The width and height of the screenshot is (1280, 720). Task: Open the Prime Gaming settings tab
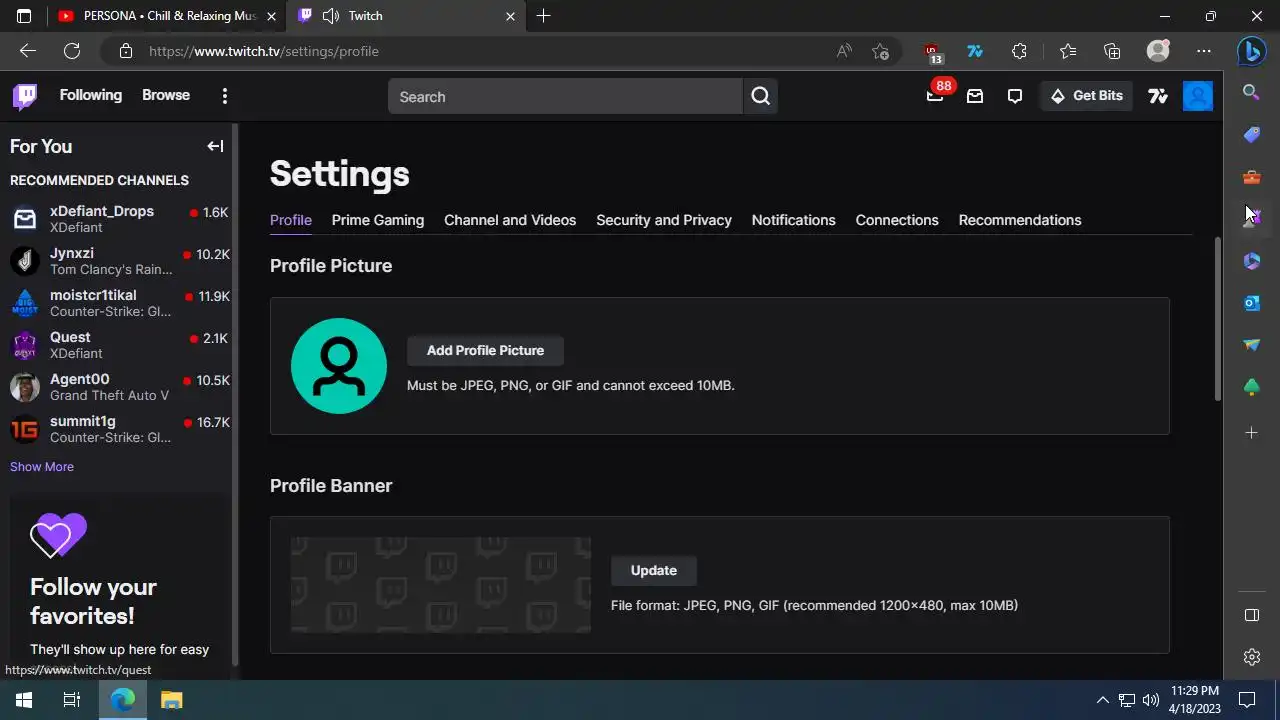pyautogui.click(x=378, y=220)
